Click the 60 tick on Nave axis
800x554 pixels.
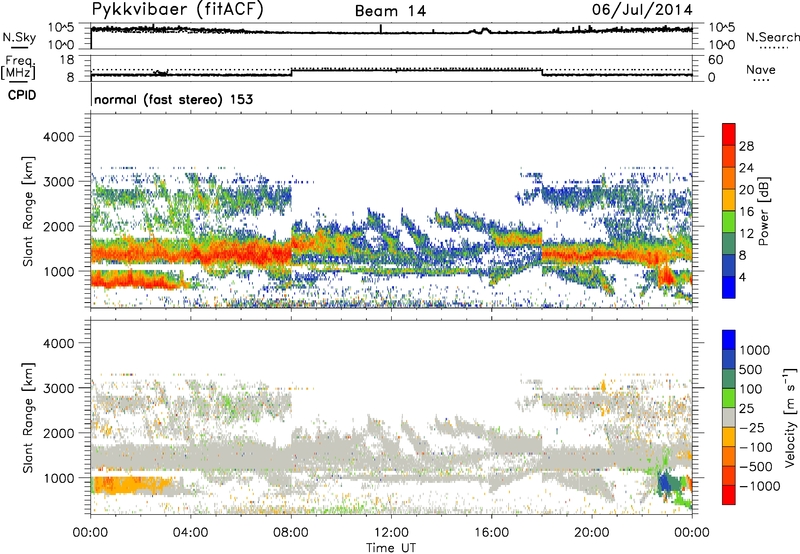[x=715, y=60]
